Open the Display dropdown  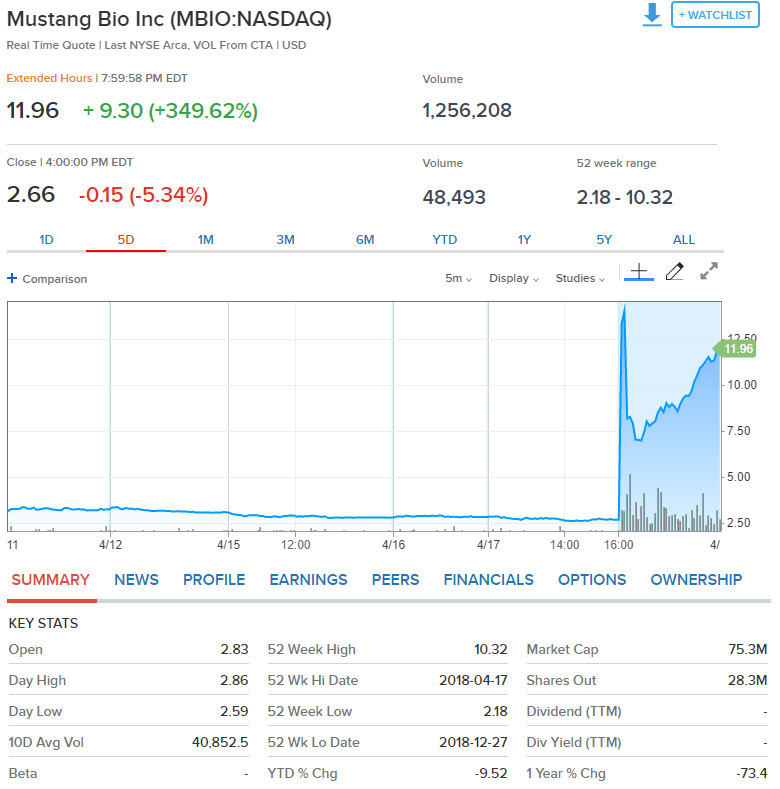(x=514, y=278)
